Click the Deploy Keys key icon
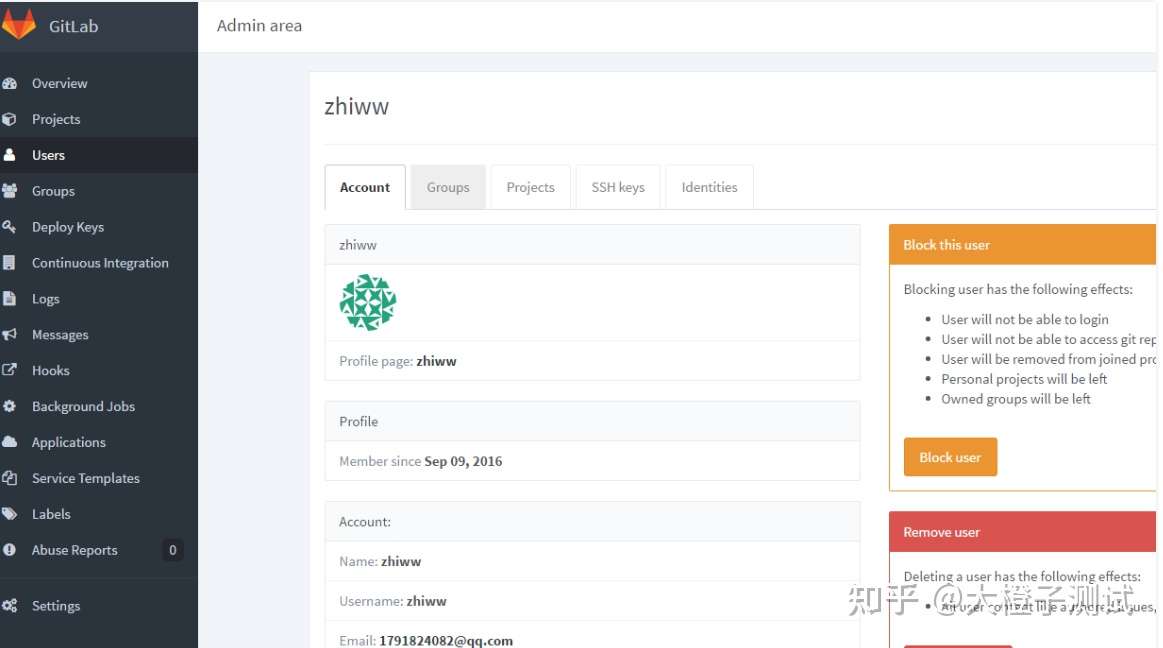The width and height of the screenshot is (1163, 648). pyautogui.click(x=10, y=227)
